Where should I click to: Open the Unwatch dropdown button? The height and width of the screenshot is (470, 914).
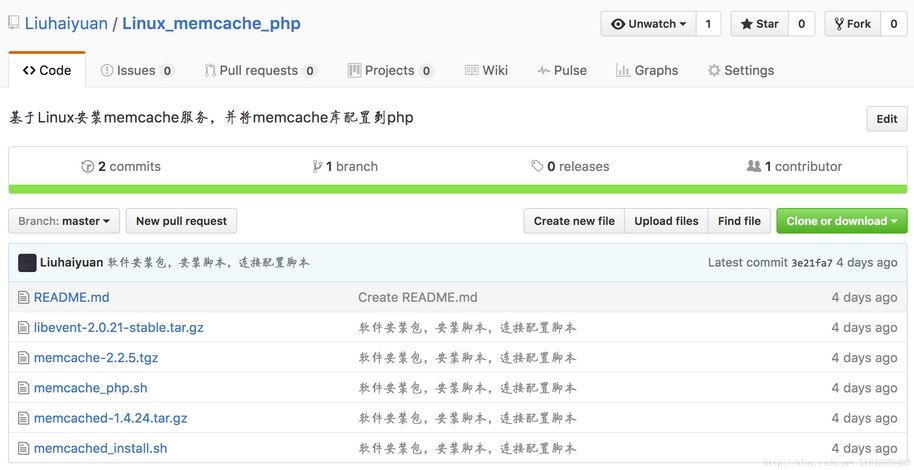coord(648,24)
